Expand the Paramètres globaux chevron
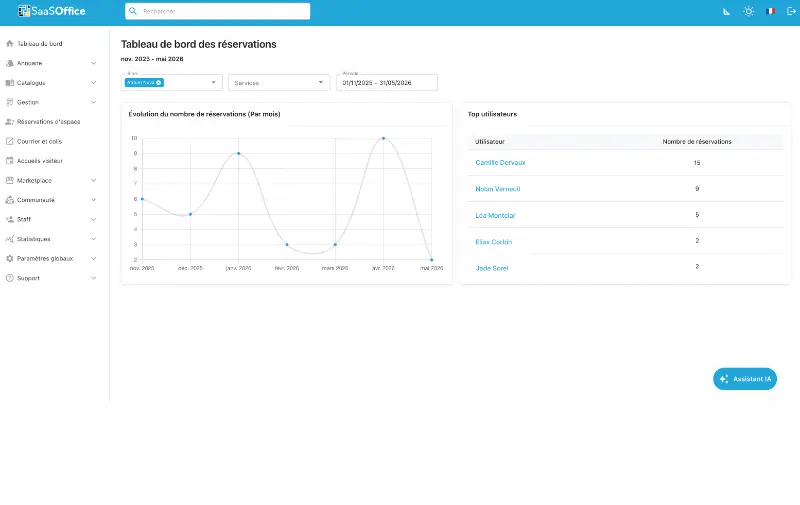 coord(93,259)
